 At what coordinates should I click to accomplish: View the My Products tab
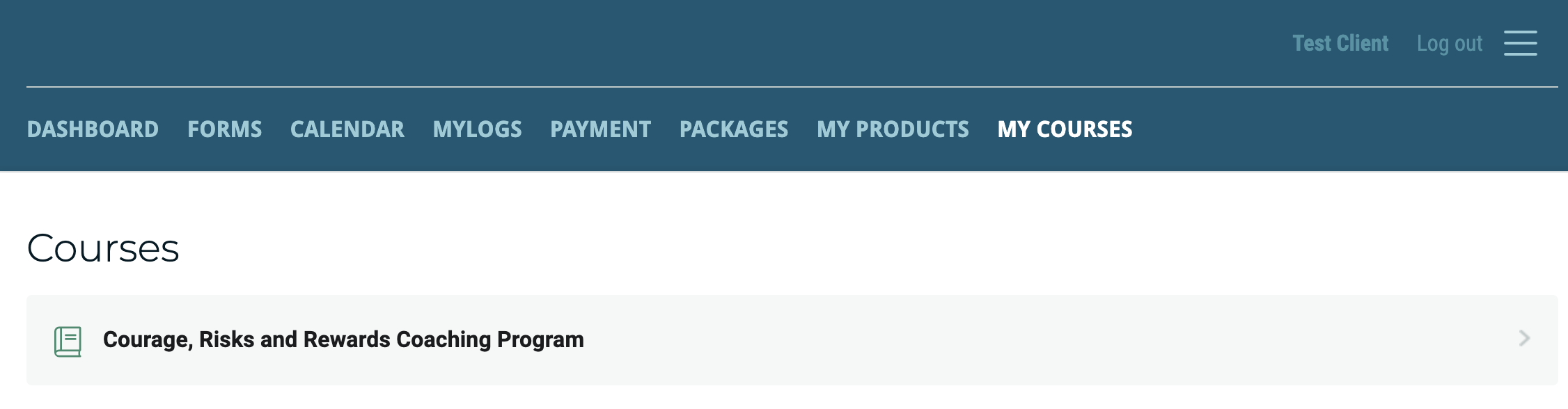(893, 129)
